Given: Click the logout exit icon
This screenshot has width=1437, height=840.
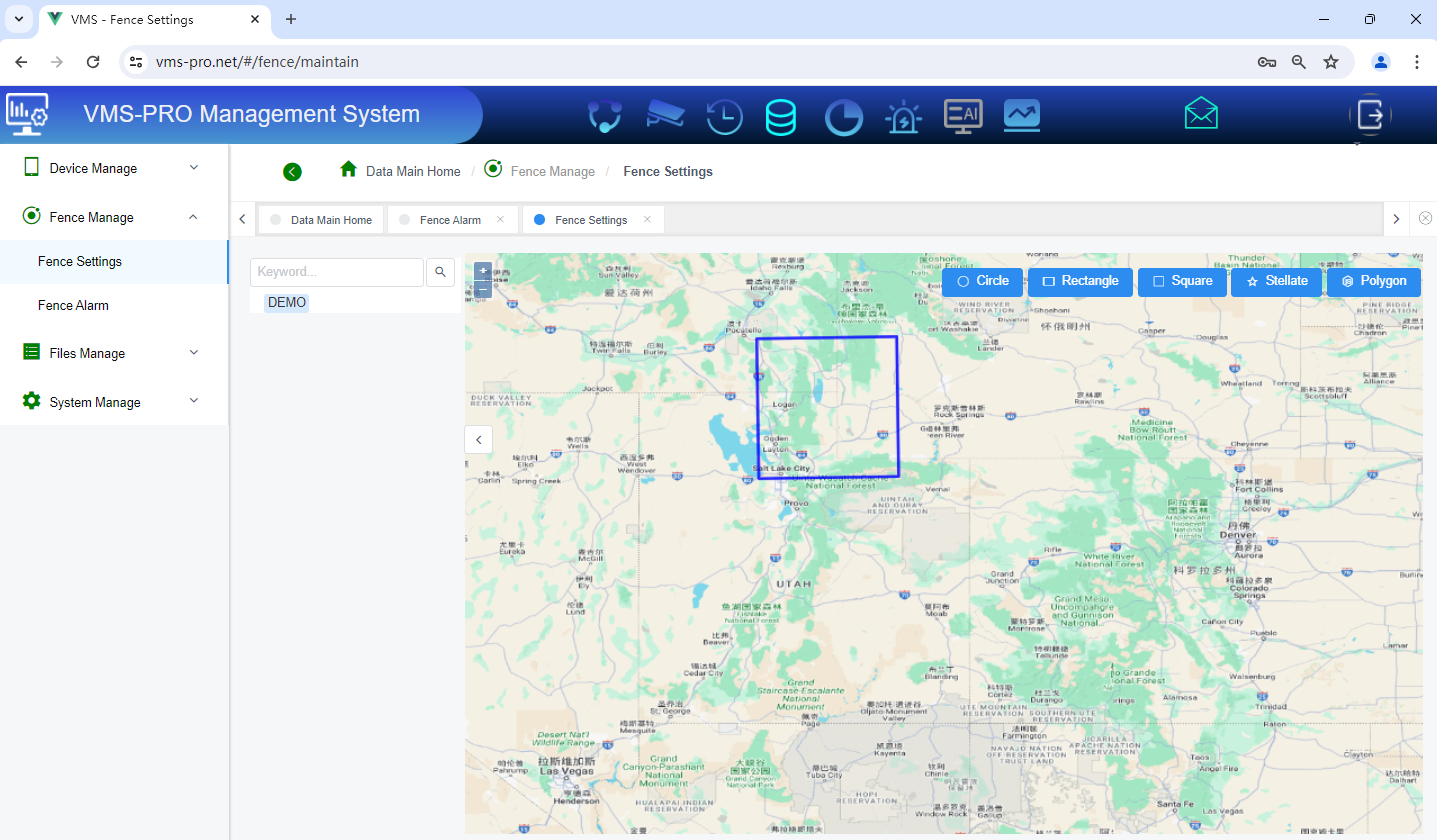Looking at the screenshot, I should pyautogui.click(x=1369, y=115).
